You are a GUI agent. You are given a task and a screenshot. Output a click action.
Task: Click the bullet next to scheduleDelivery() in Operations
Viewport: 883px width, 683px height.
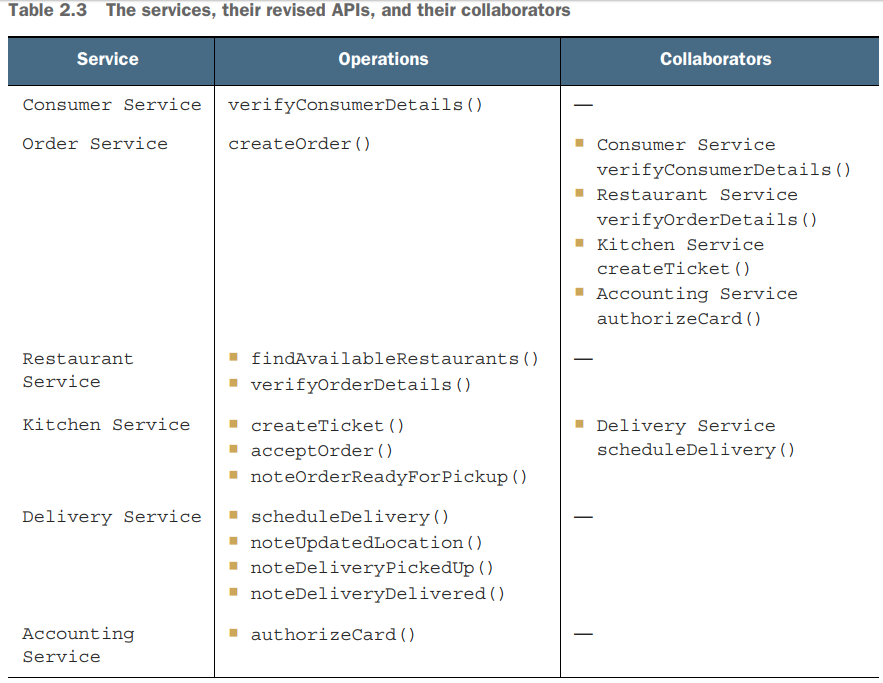[233, 516]
